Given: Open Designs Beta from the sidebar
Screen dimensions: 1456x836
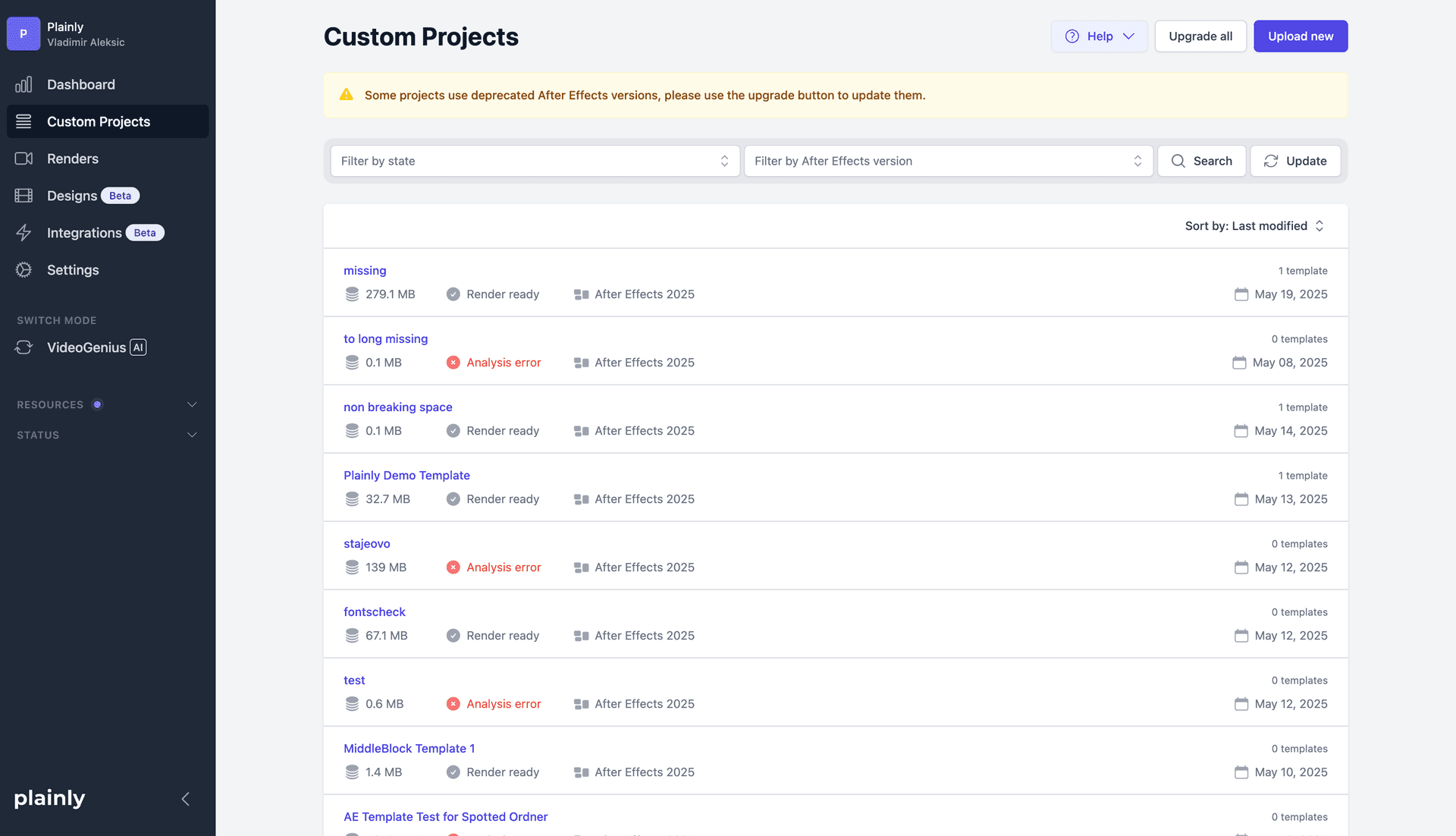Looking at the screenshot, I should [72, 195].
